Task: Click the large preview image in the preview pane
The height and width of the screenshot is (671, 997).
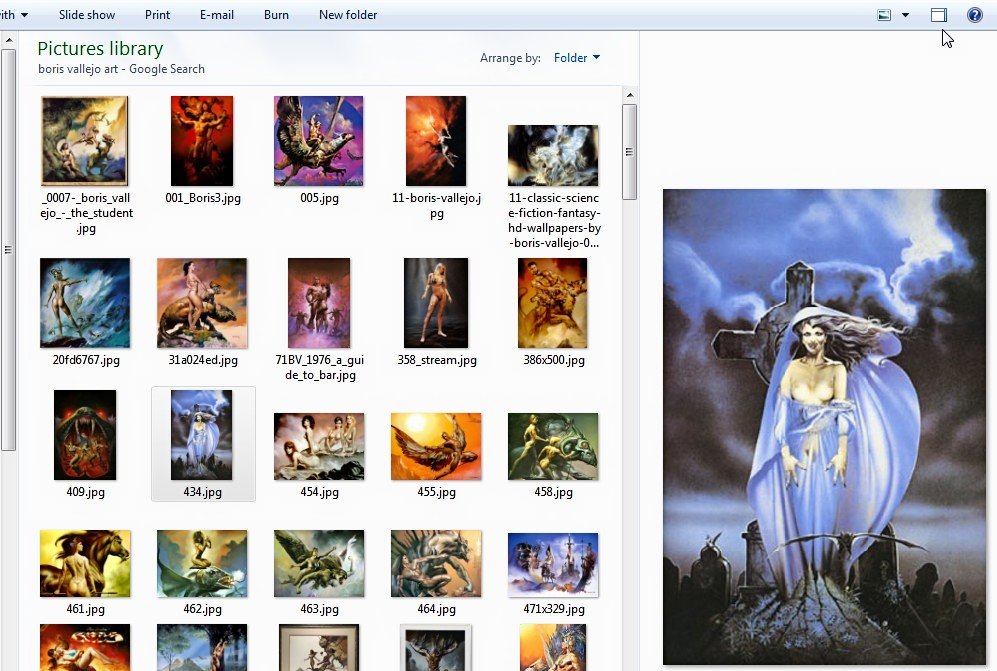Action: click(x=824, y=427)
